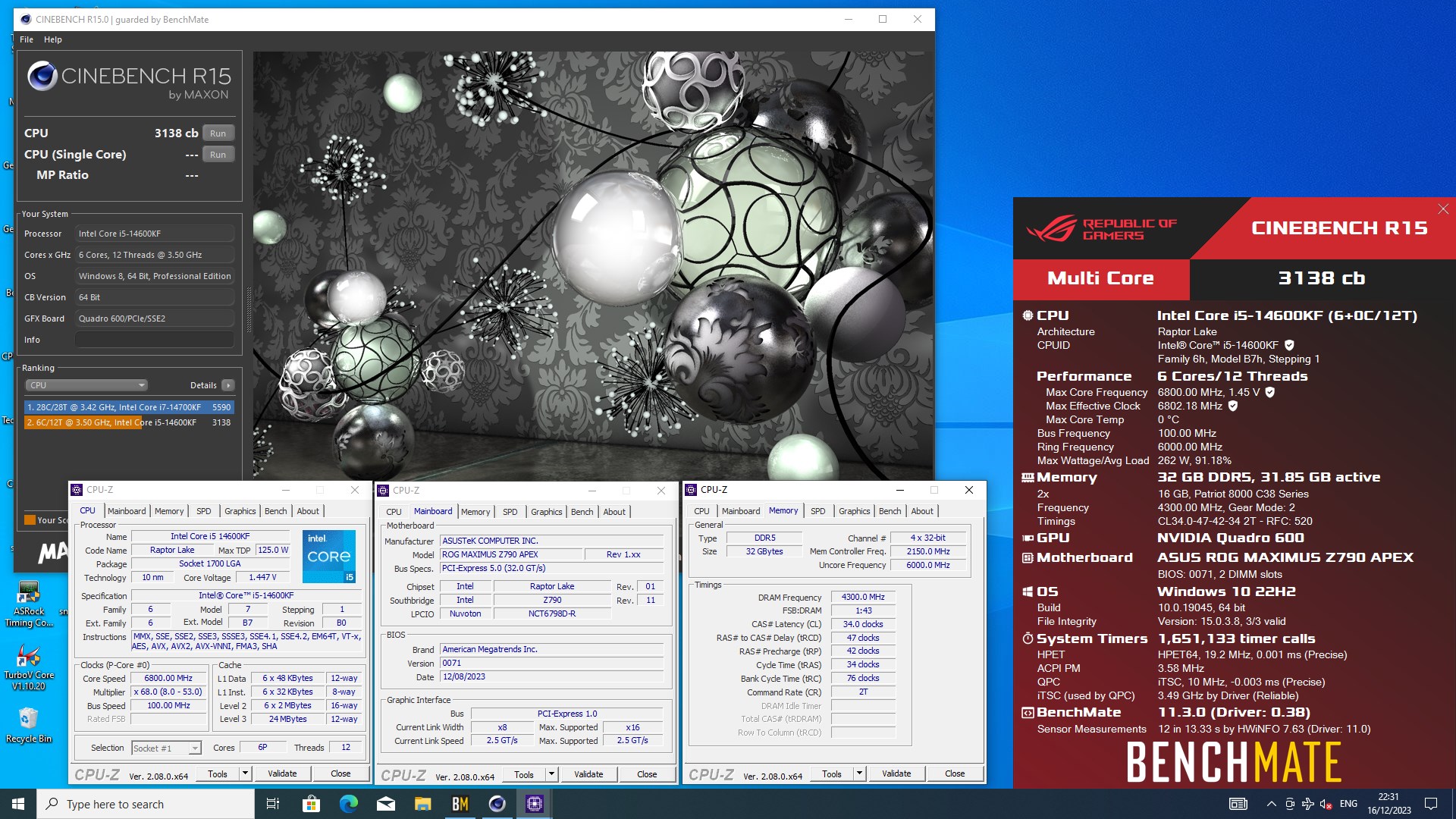Open Graphics tab in Mainboard CPU-Z window
Viewport: 1456px width, 819px height.
tap(547, 512)
